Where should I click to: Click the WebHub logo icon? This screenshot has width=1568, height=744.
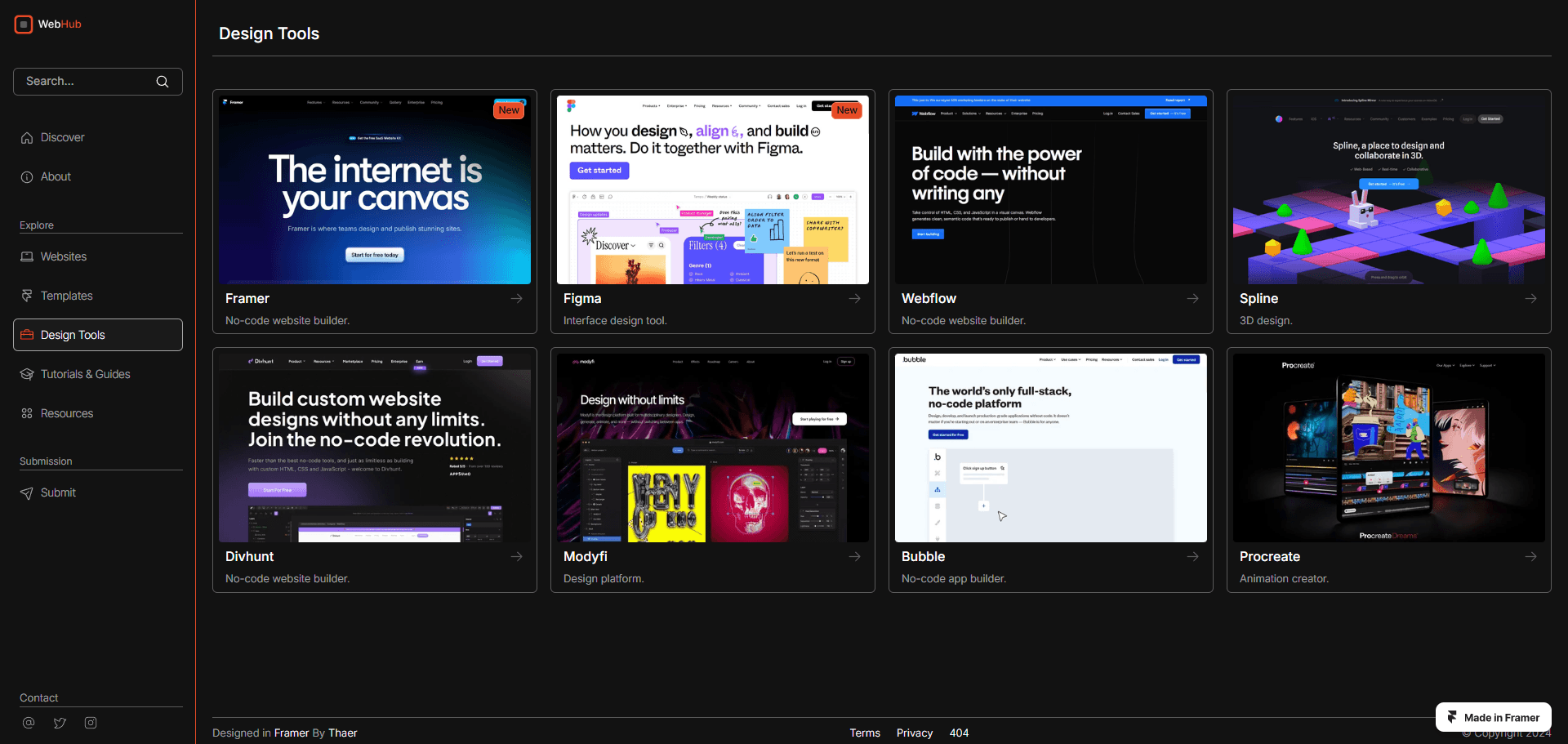pyautogui.click(x=24, y=25)
